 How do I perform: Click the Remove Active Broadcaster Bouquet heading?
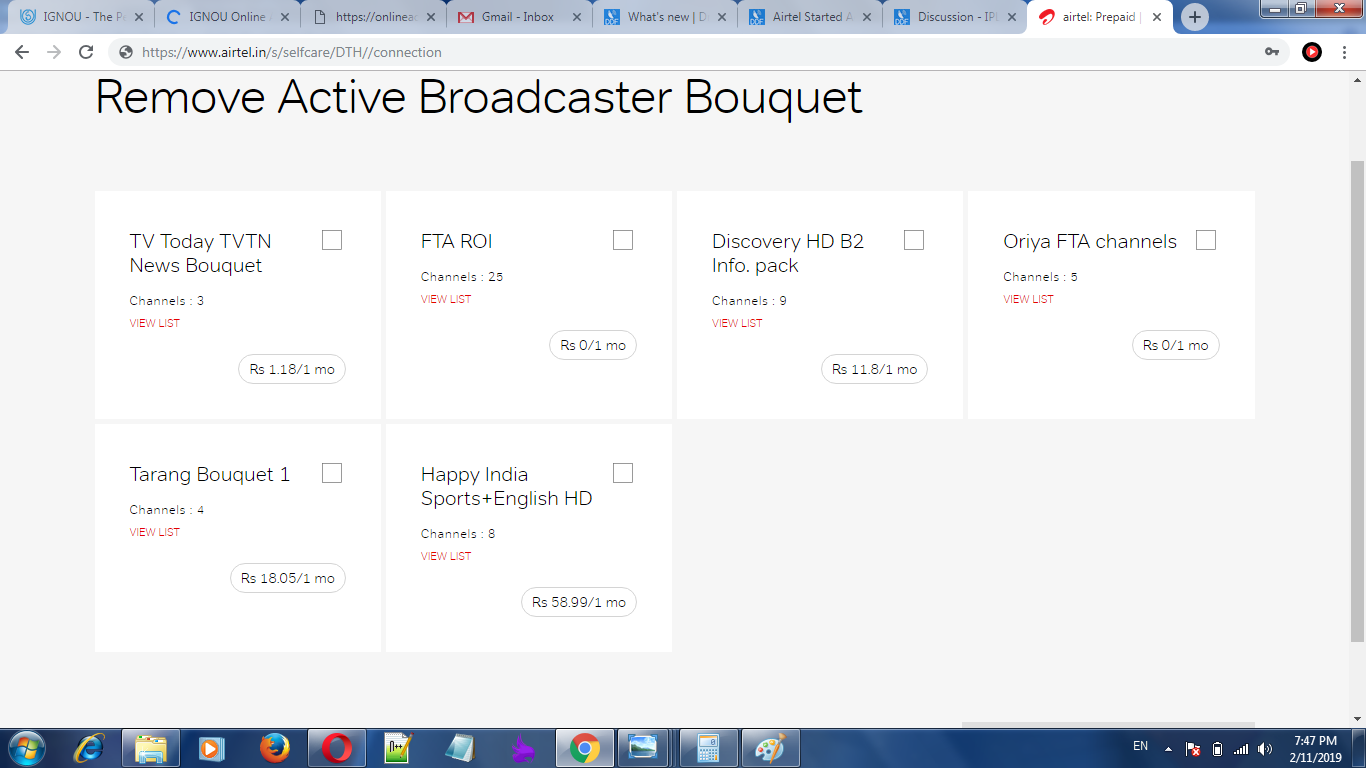click(x=479, y=98)
